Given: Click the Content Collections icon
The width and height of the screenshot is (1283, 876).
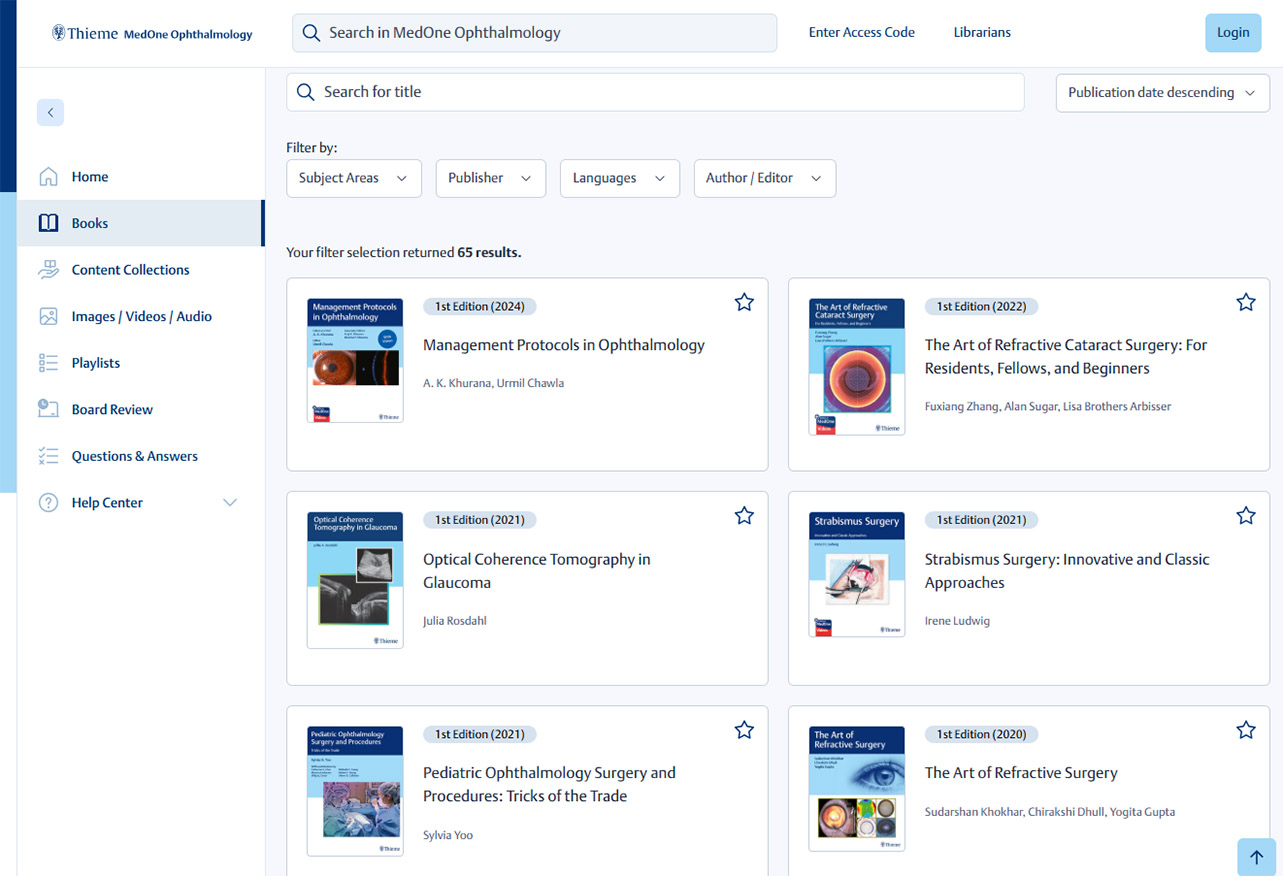Looking at the screenshot, I should pos(48,269).
